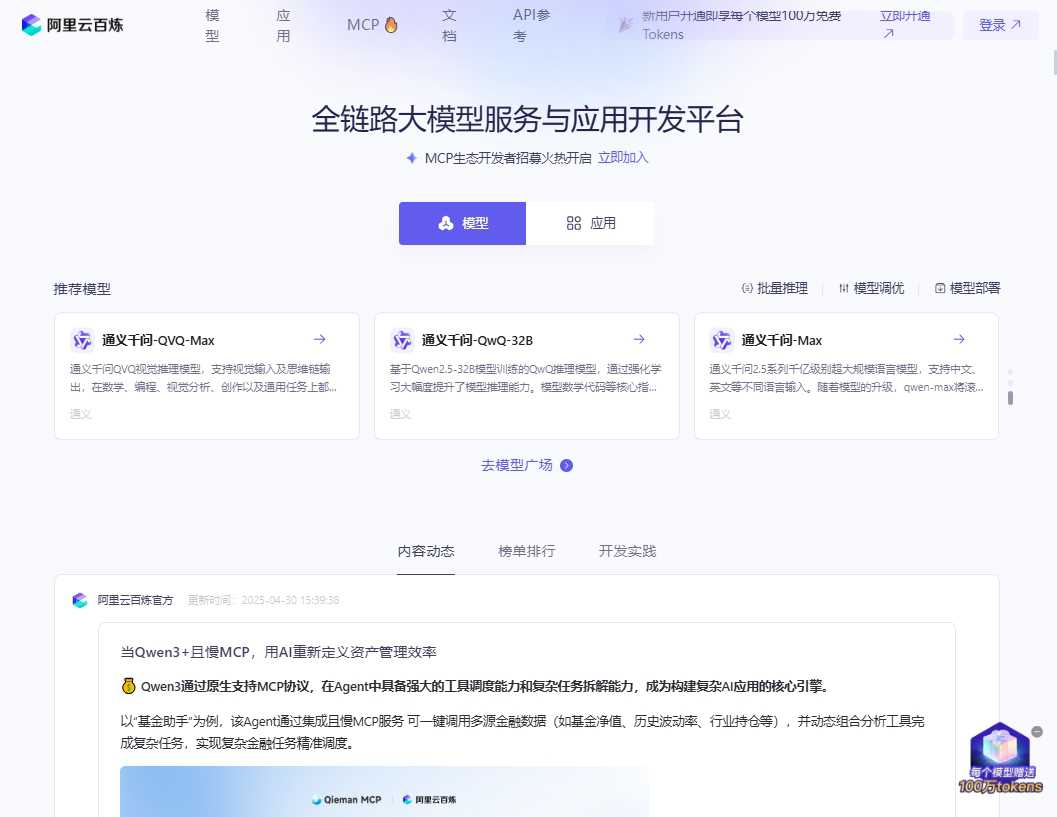Open arrow on 通义千问-Max card

959,339
